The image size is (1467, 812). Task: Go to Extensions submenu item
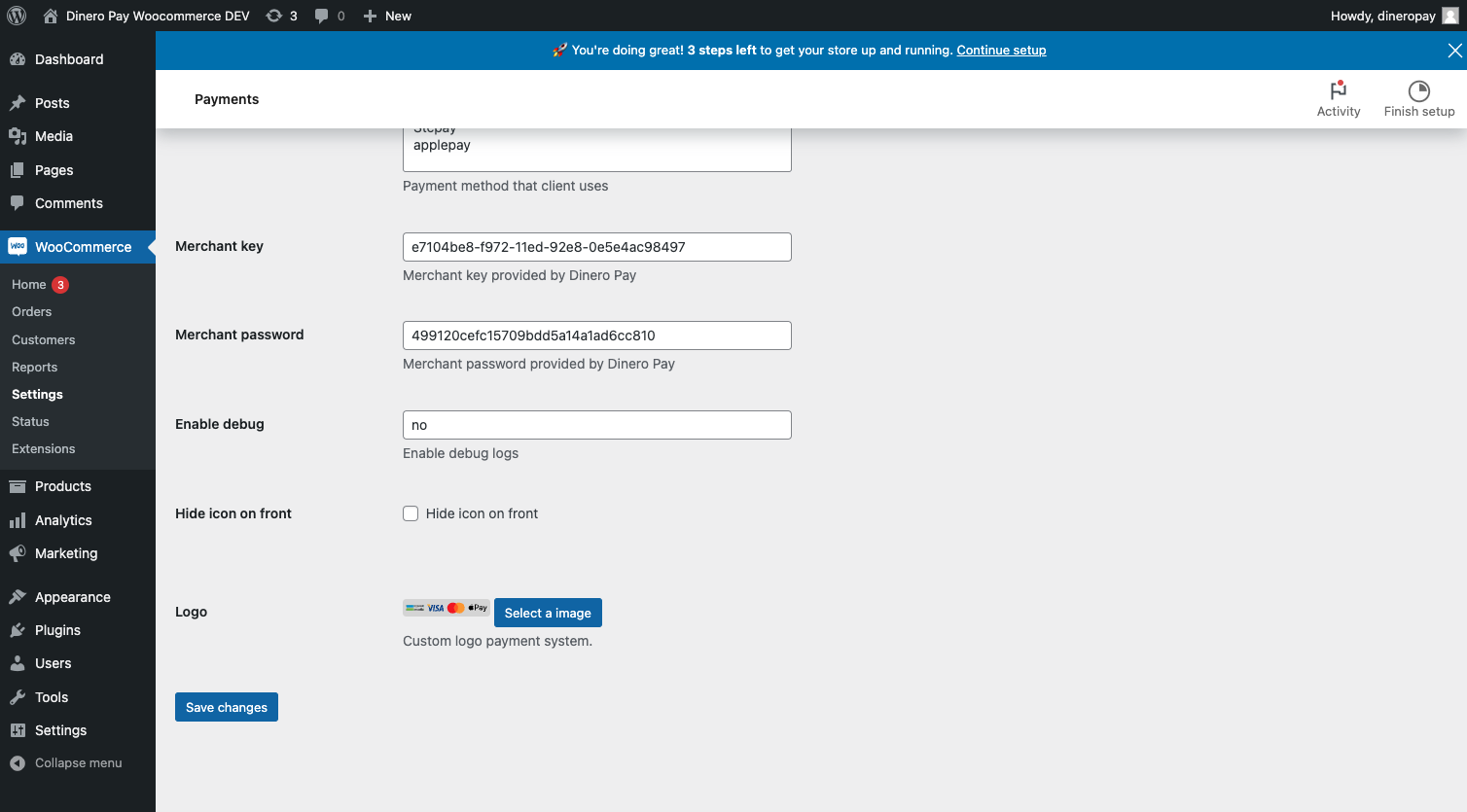44,448
